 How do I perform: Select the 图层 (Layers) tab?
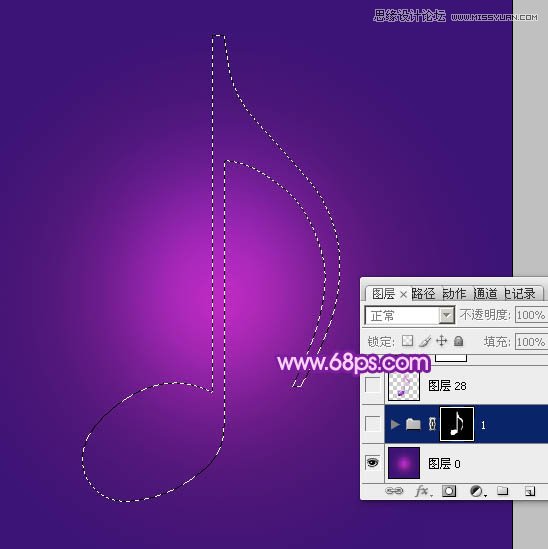383,294
